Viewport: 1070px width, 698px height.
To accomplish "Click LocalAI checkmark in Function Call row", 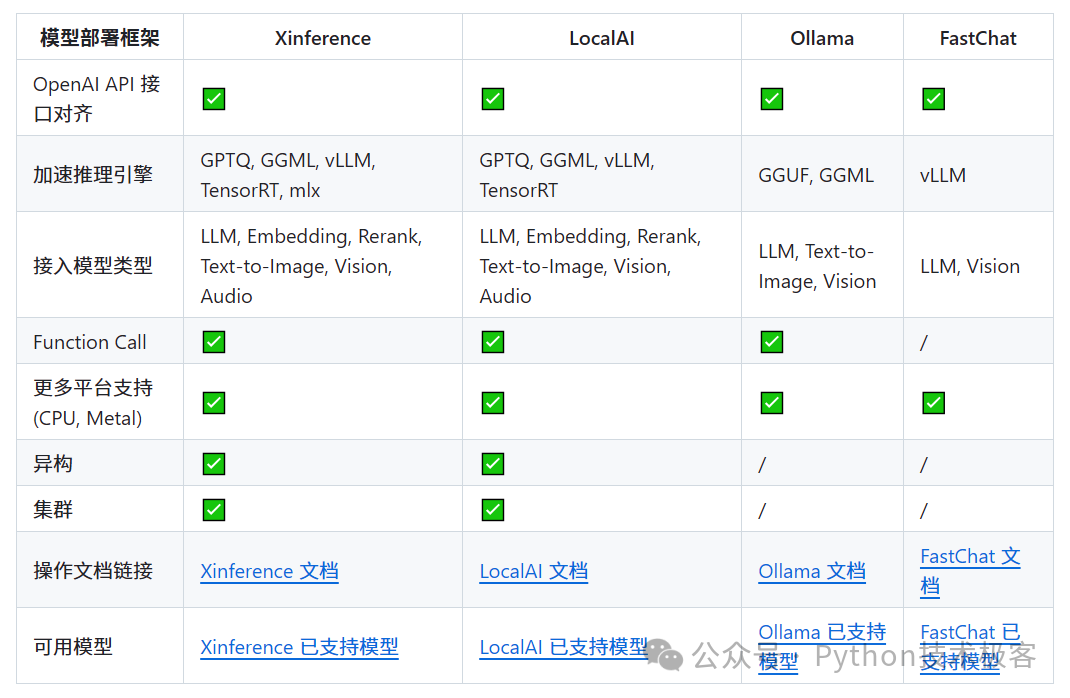I will 493,342.
